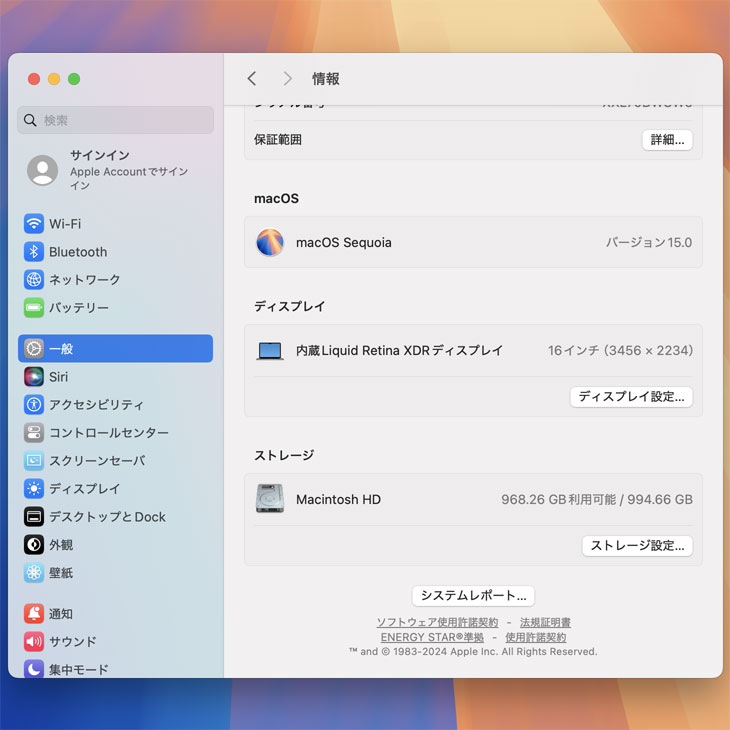Open the ディスプレイ sun icon in sidebar

click(x=34, y=488)
